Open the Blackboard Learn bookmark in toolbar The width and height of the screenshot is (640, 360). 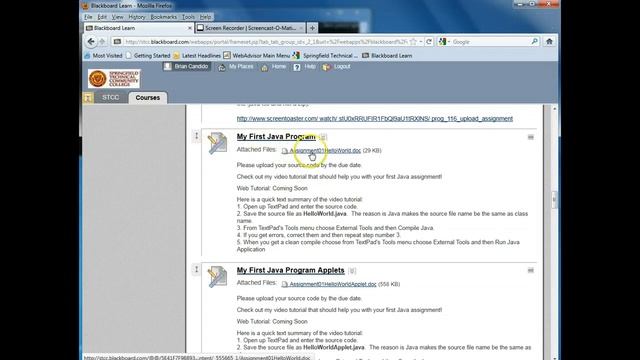387,56
